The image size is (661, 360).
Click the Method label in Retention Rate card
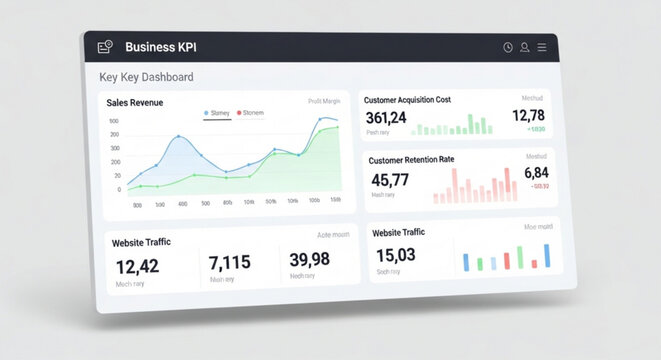pos(536,156)
